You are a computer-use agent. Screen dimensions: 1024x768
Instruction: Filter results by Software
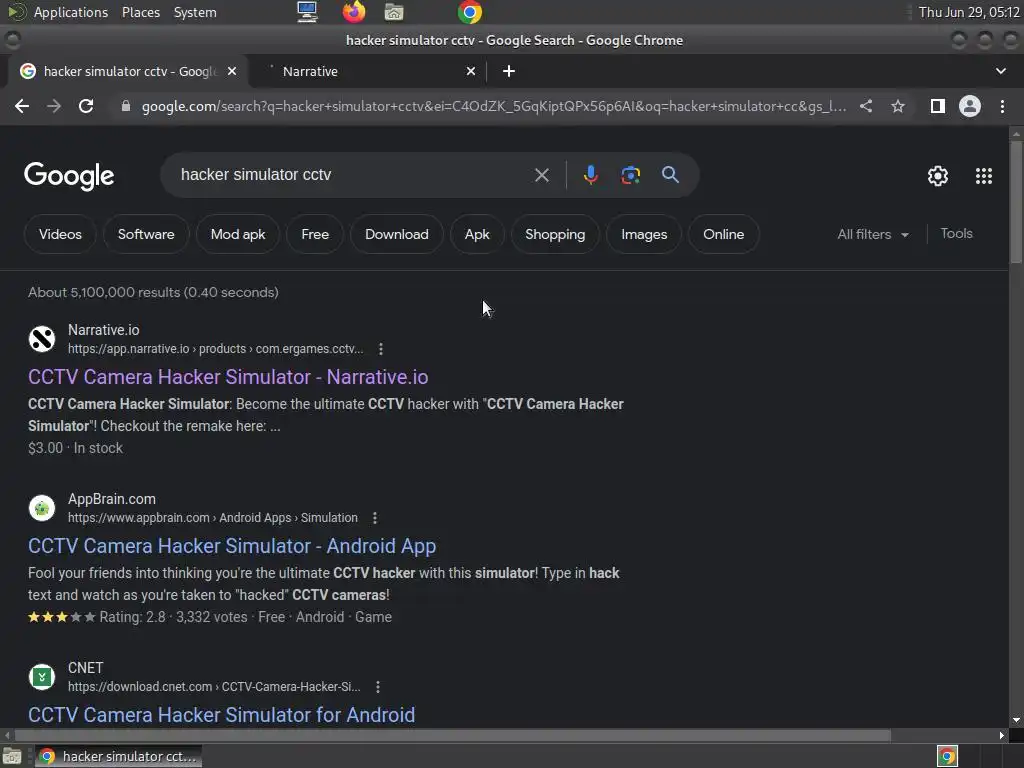point(146,234)
